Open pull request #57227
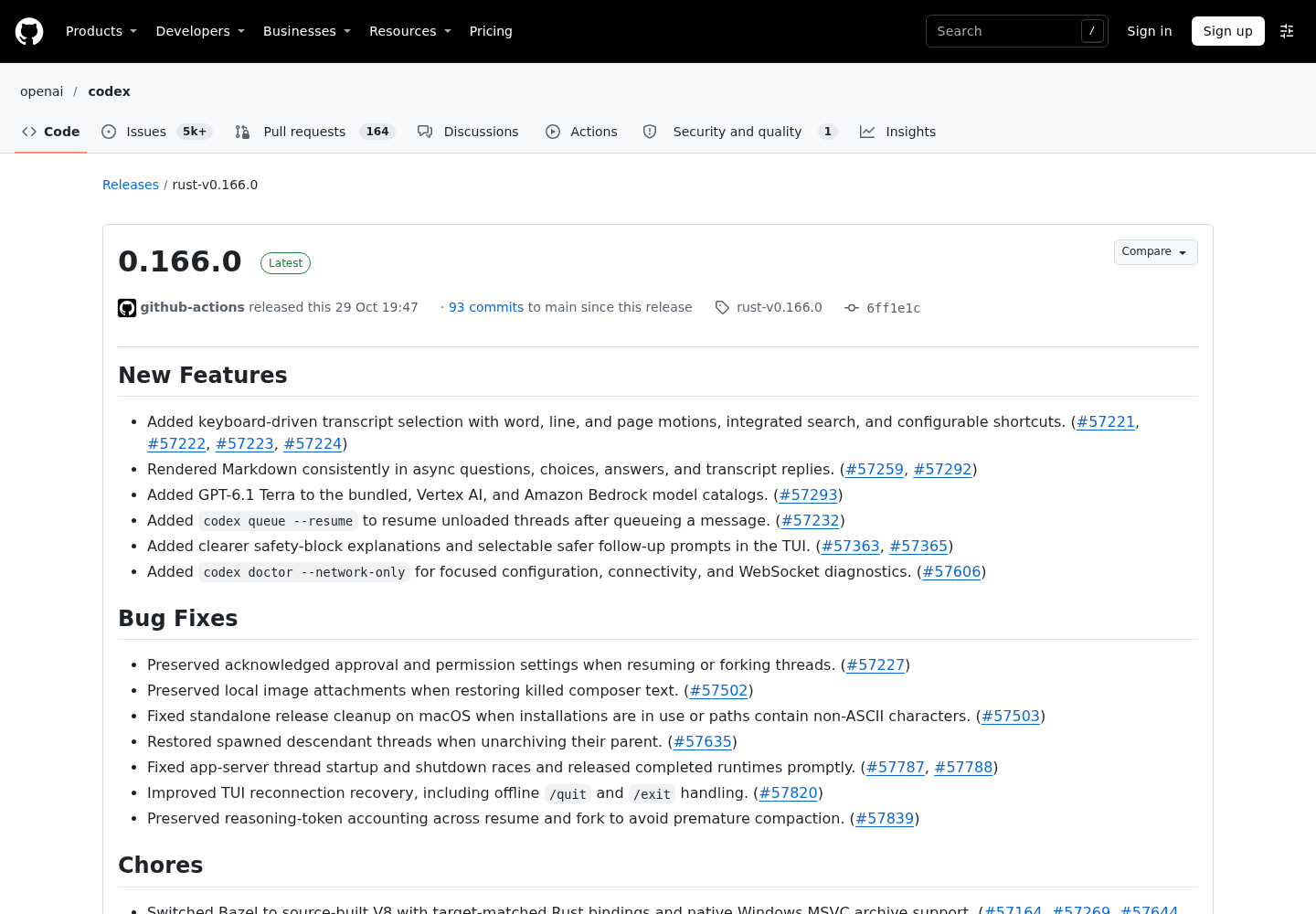This screenshot has height=914, width=1316. click(876, 664)
